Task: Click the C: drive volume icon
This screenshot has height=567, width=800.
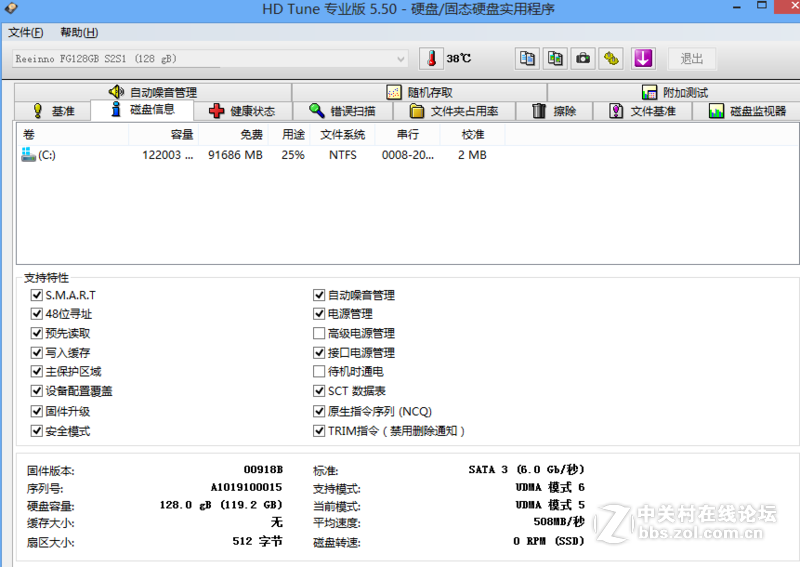Action: tap(28, 155)
